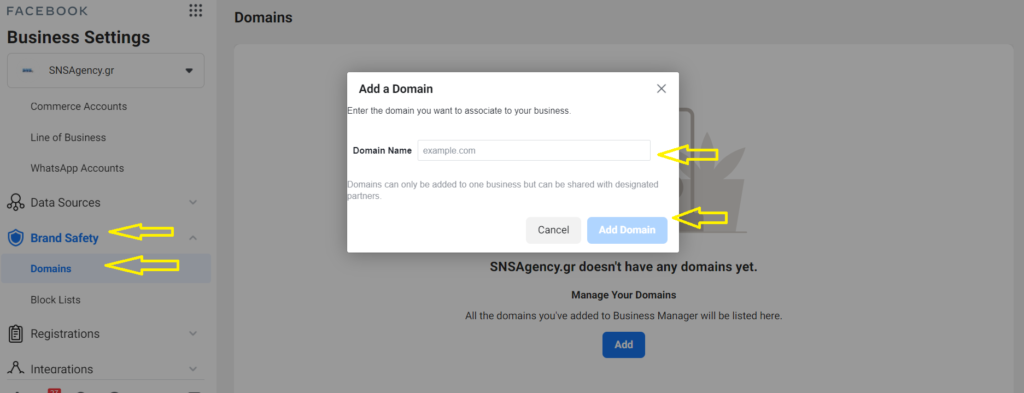Click the FACEBOOK wordmark
The height and width of the screenshot is (393, 1024).
[47, 11]
